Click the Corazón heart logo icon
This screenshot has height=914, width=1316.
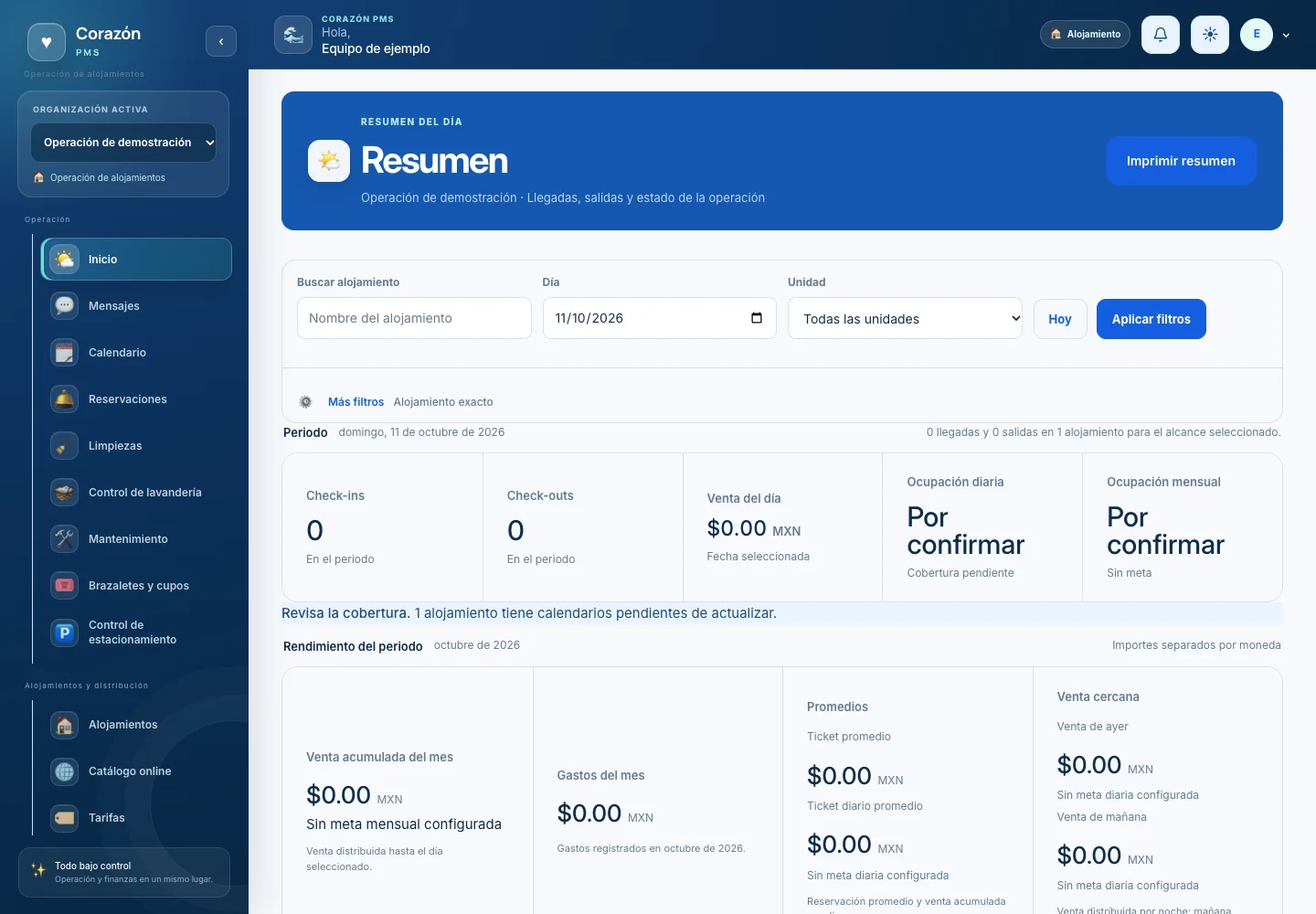47,42
